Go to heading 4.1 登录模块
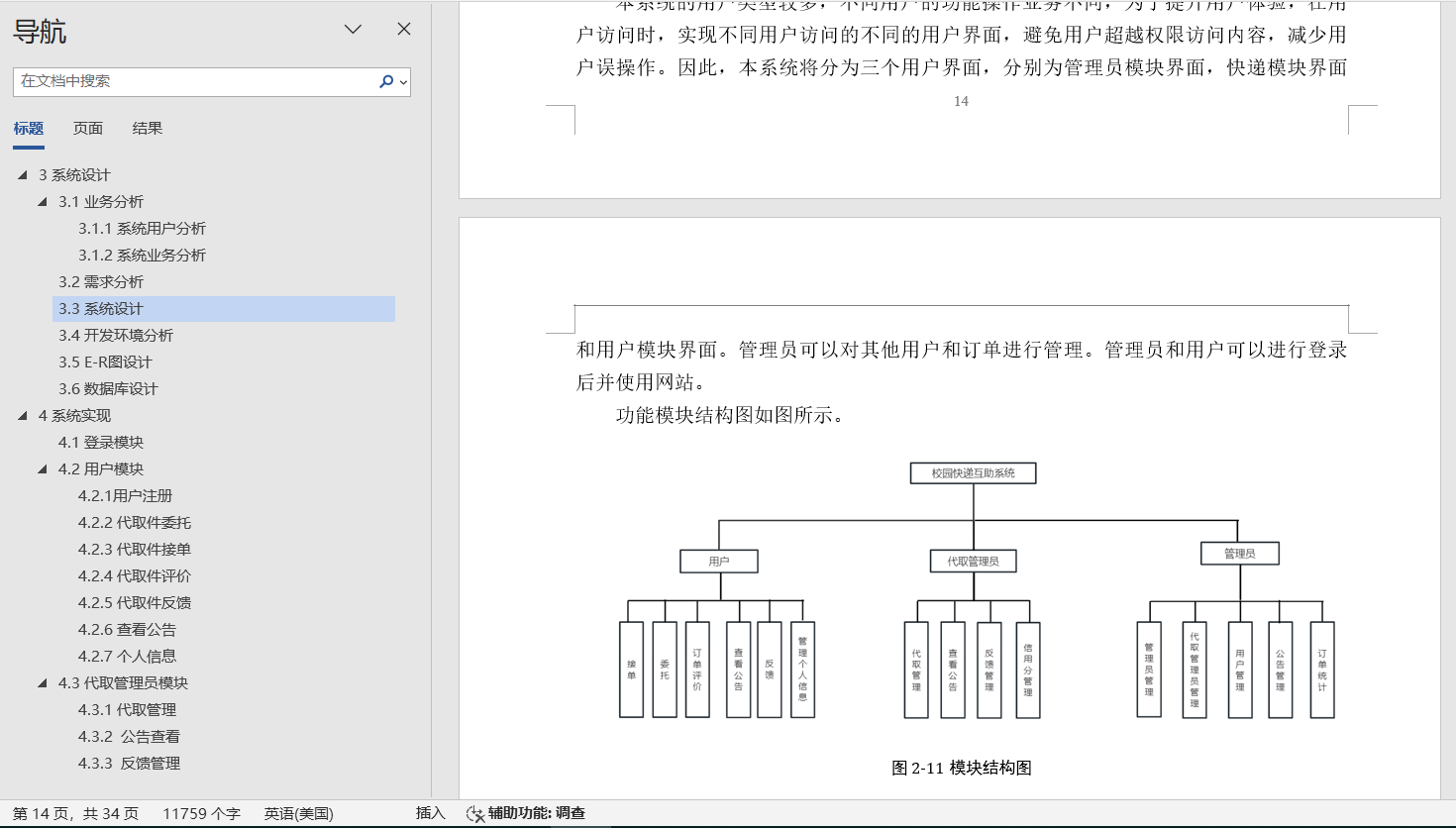Screen dimensions: 1456x828 click(x=101, y=443)
